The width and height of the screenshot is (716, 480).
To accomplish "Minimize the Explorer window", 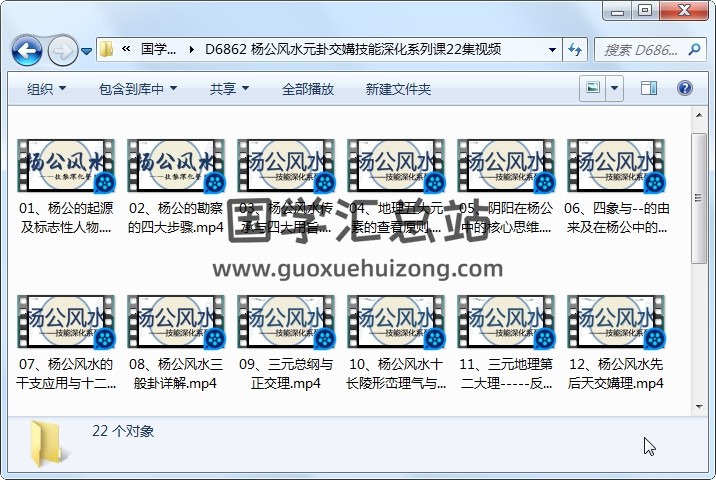I will pyautogui.click(x=617, y=11).
